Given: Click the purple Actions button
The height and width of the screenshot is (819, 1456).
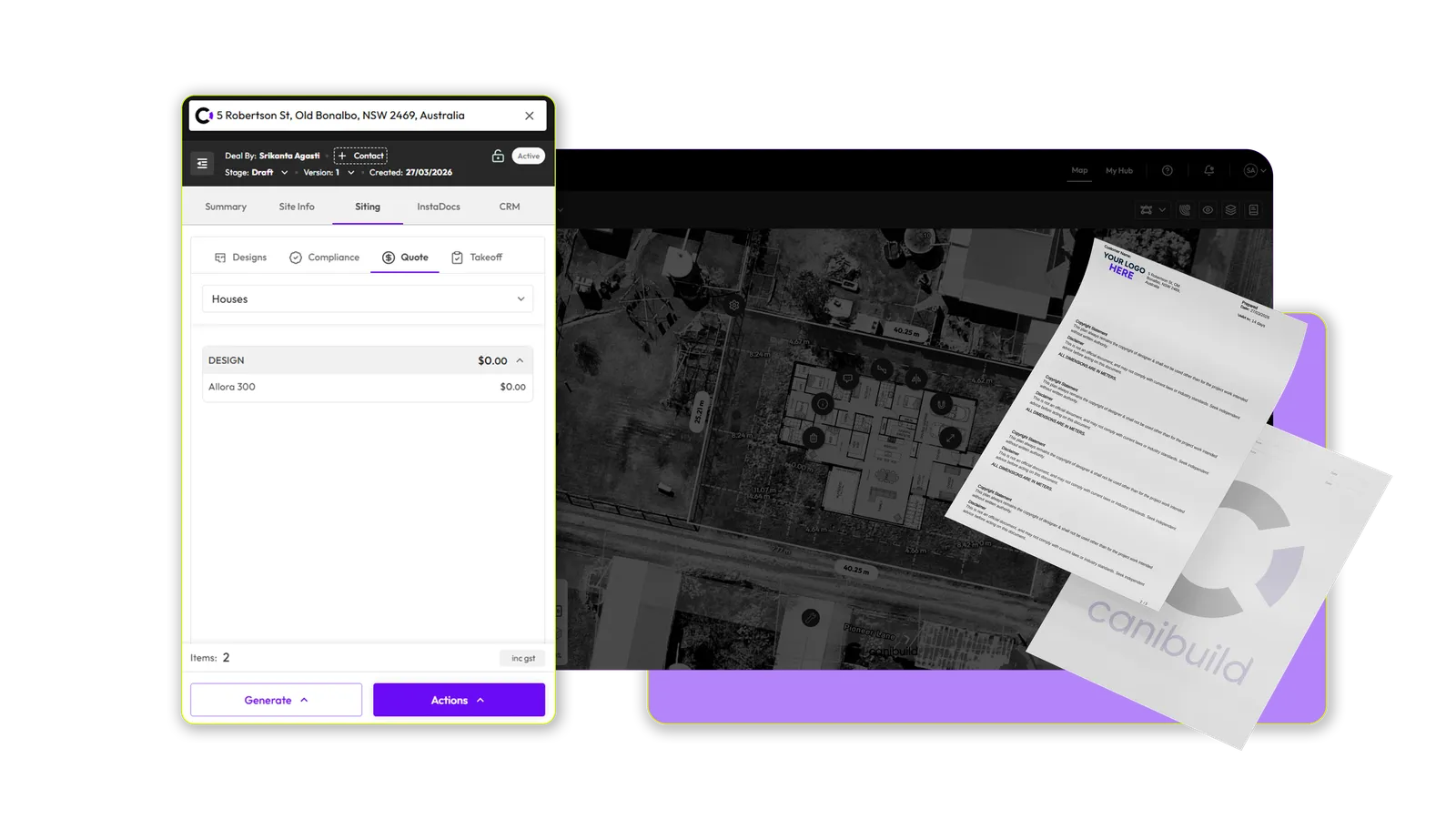Looking at the screenshot, I should pyautogui.click(x=459, y=700).
